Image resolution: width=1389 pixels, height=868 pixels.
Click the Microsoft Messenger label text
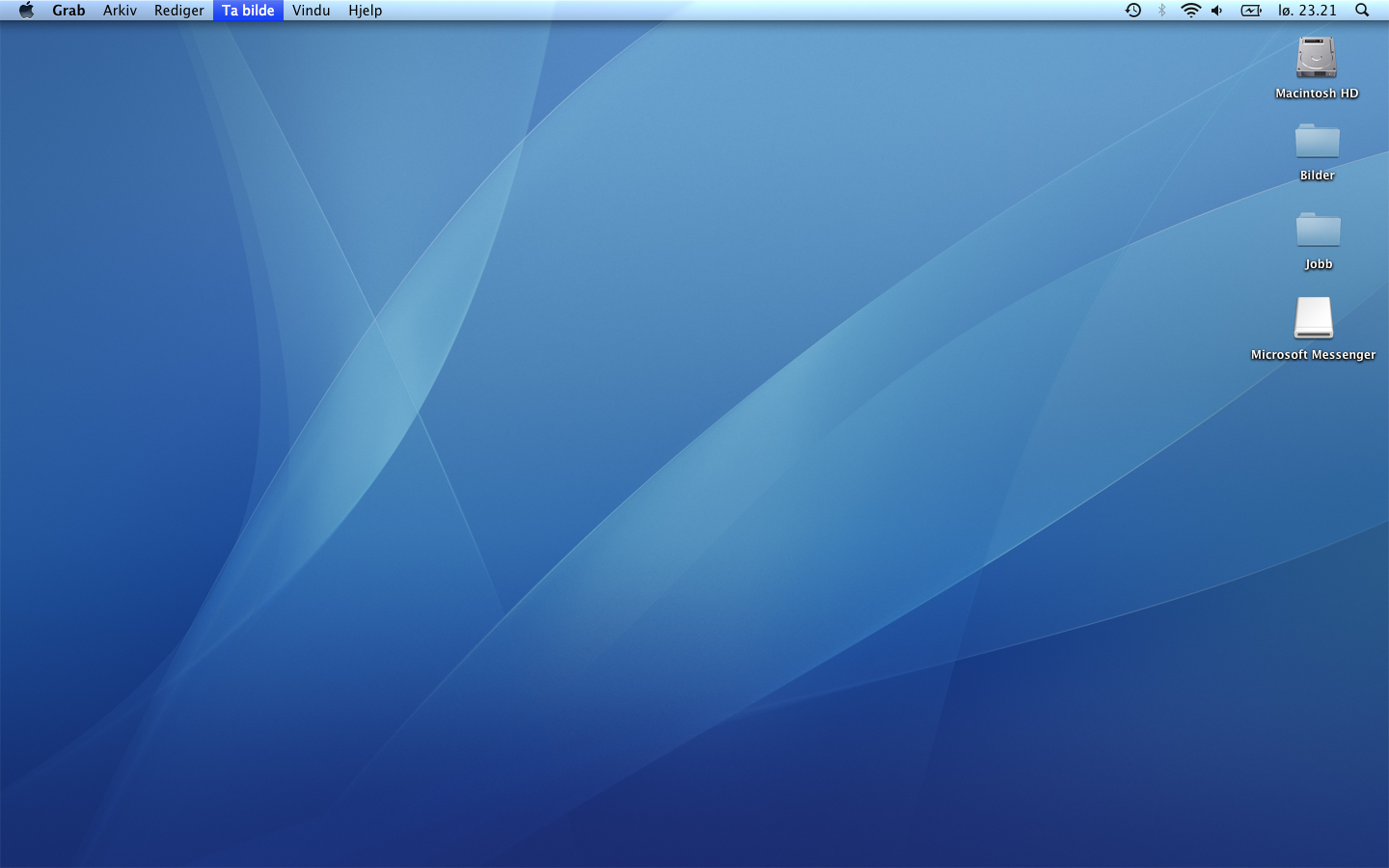click(1313, 355)
